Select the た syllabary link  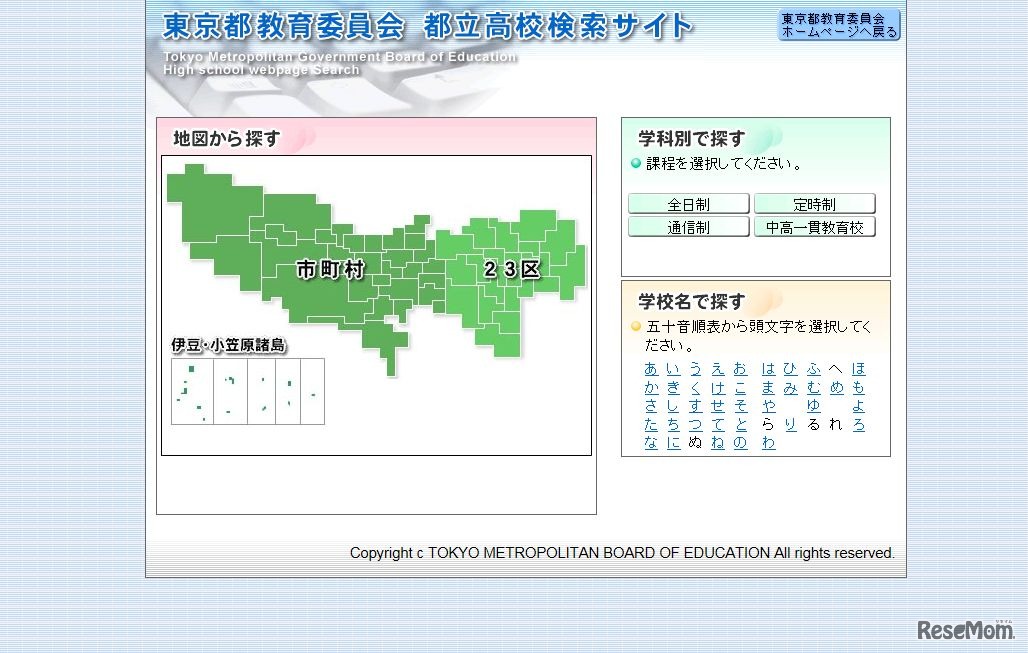click(650, 424)
